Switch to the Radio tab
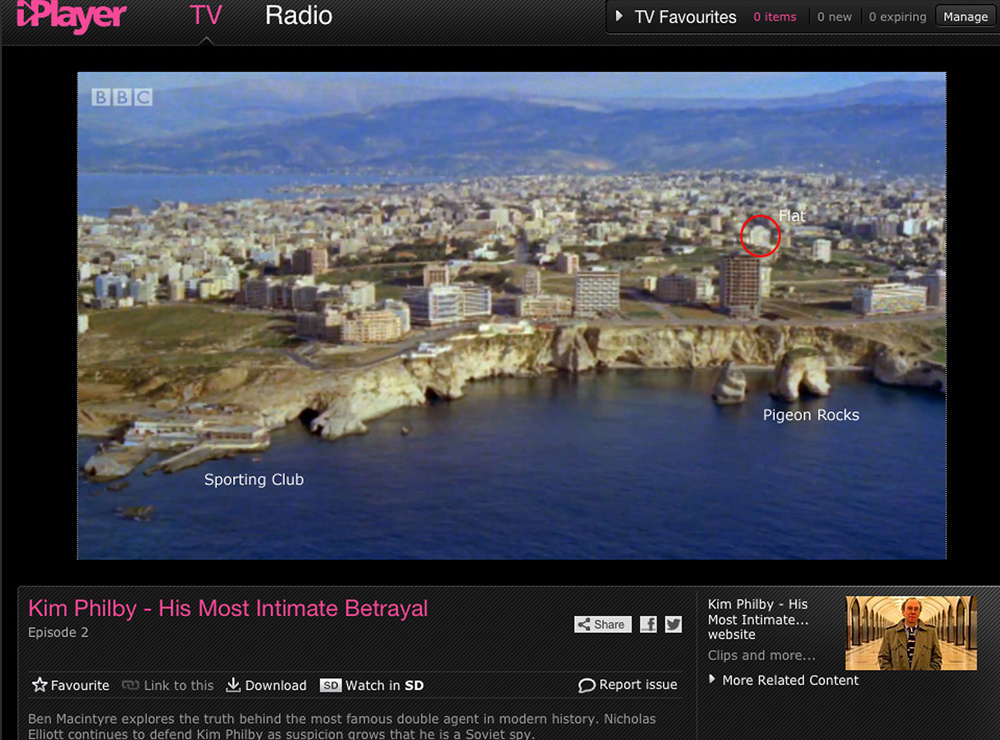 pos(298,16)
